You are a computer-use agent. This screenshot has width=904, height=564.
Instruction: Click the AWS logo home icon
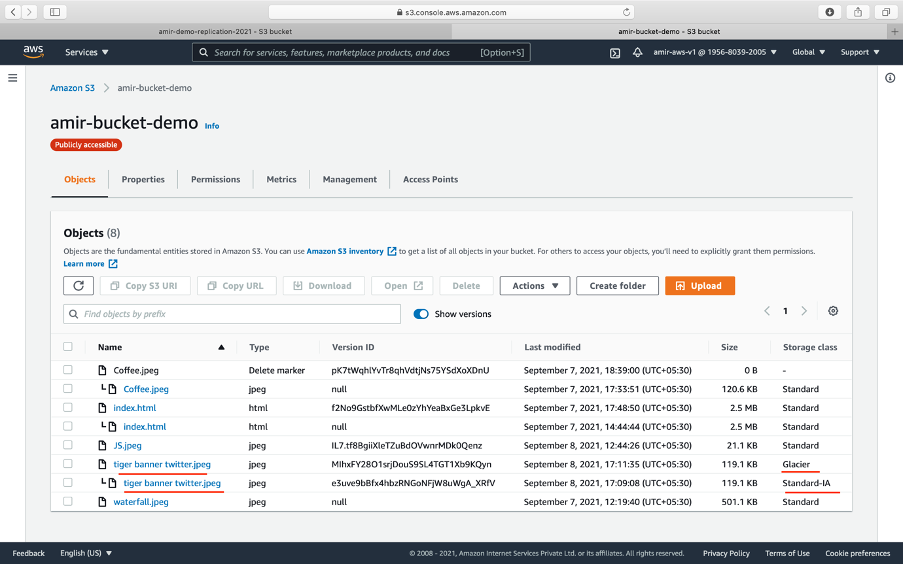33,51
